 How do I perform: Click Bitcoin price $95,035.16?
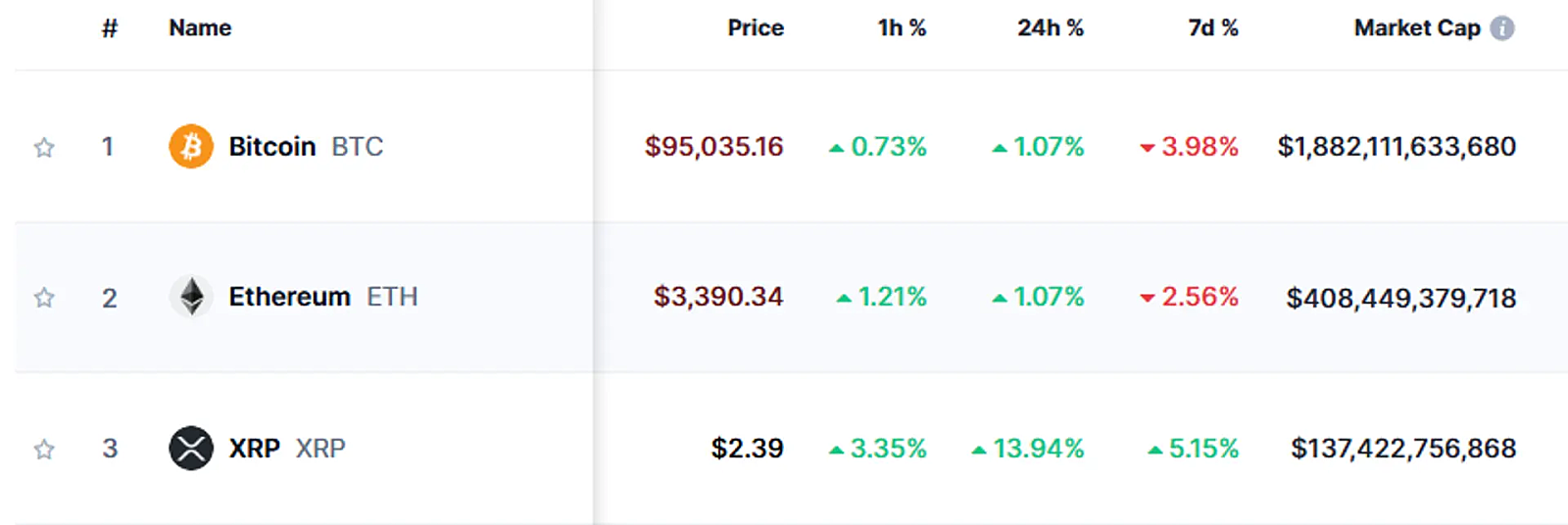pos(713,147)
